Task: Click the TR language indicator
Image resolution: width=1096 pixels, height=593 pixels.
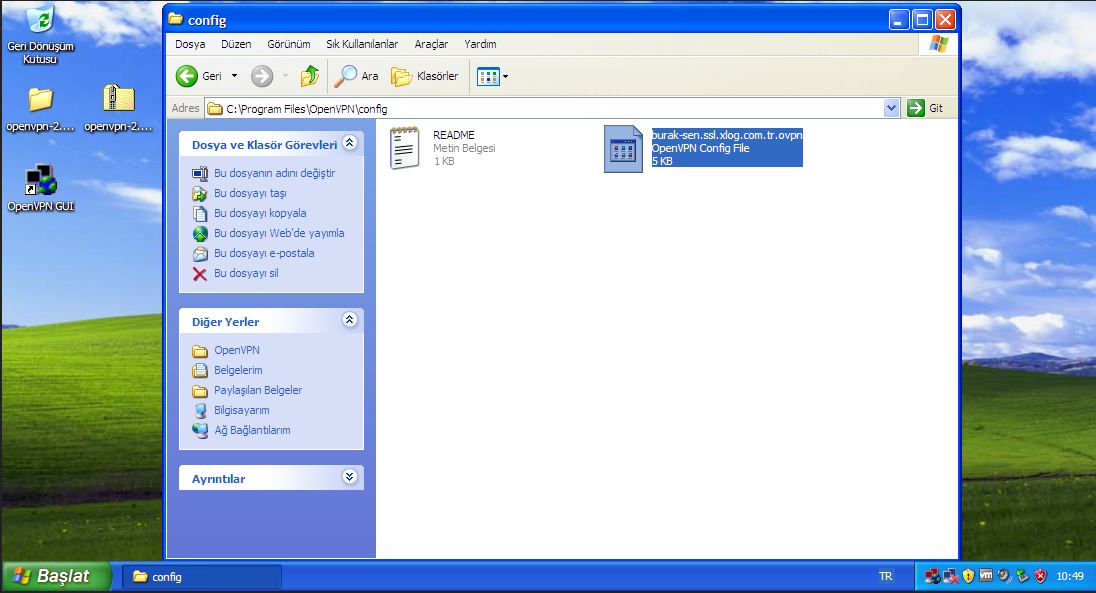Action: click(x=886, y=576)
